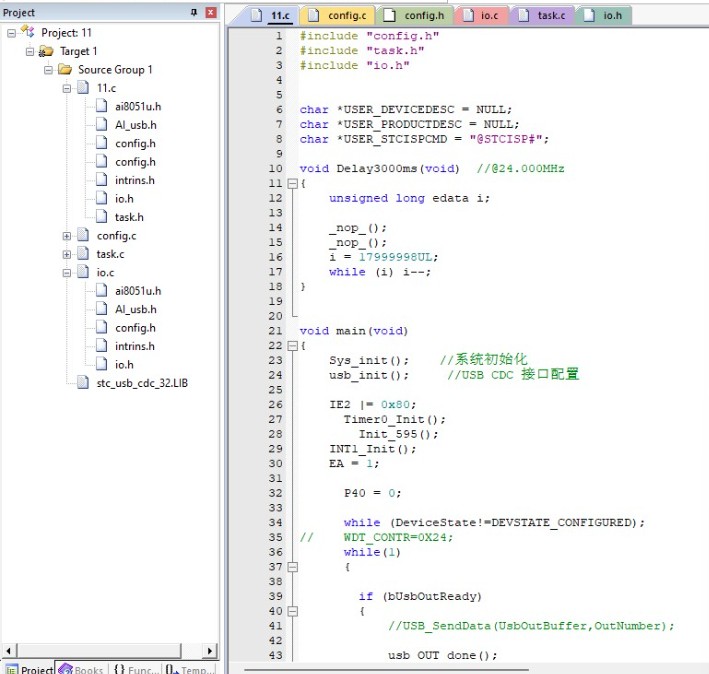709x674 pixels.
Task: Click the Project: 11 root icon
Action: [x=28, y=32]
